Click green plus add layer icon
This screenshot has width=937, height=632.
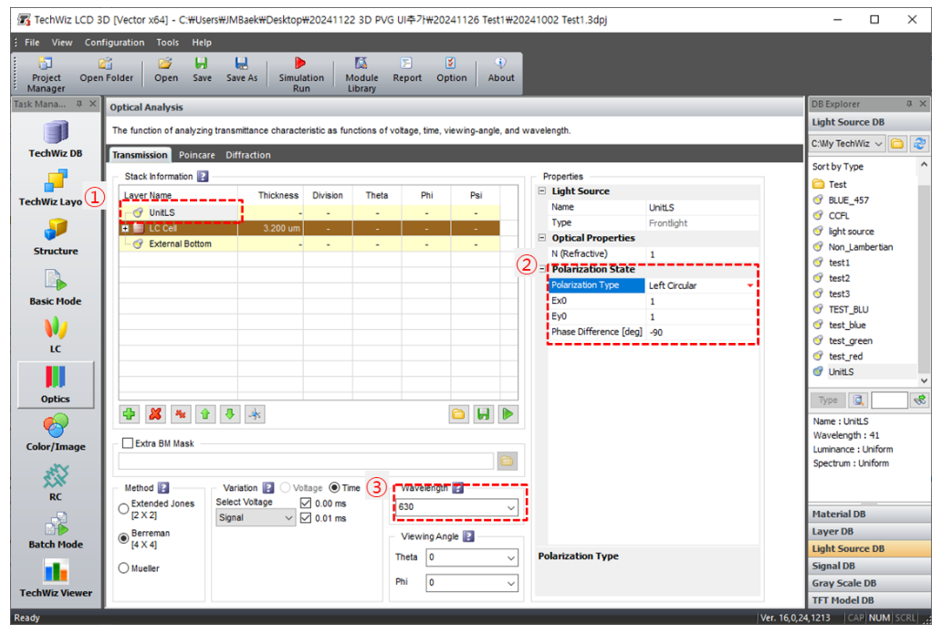pos(129,414)
